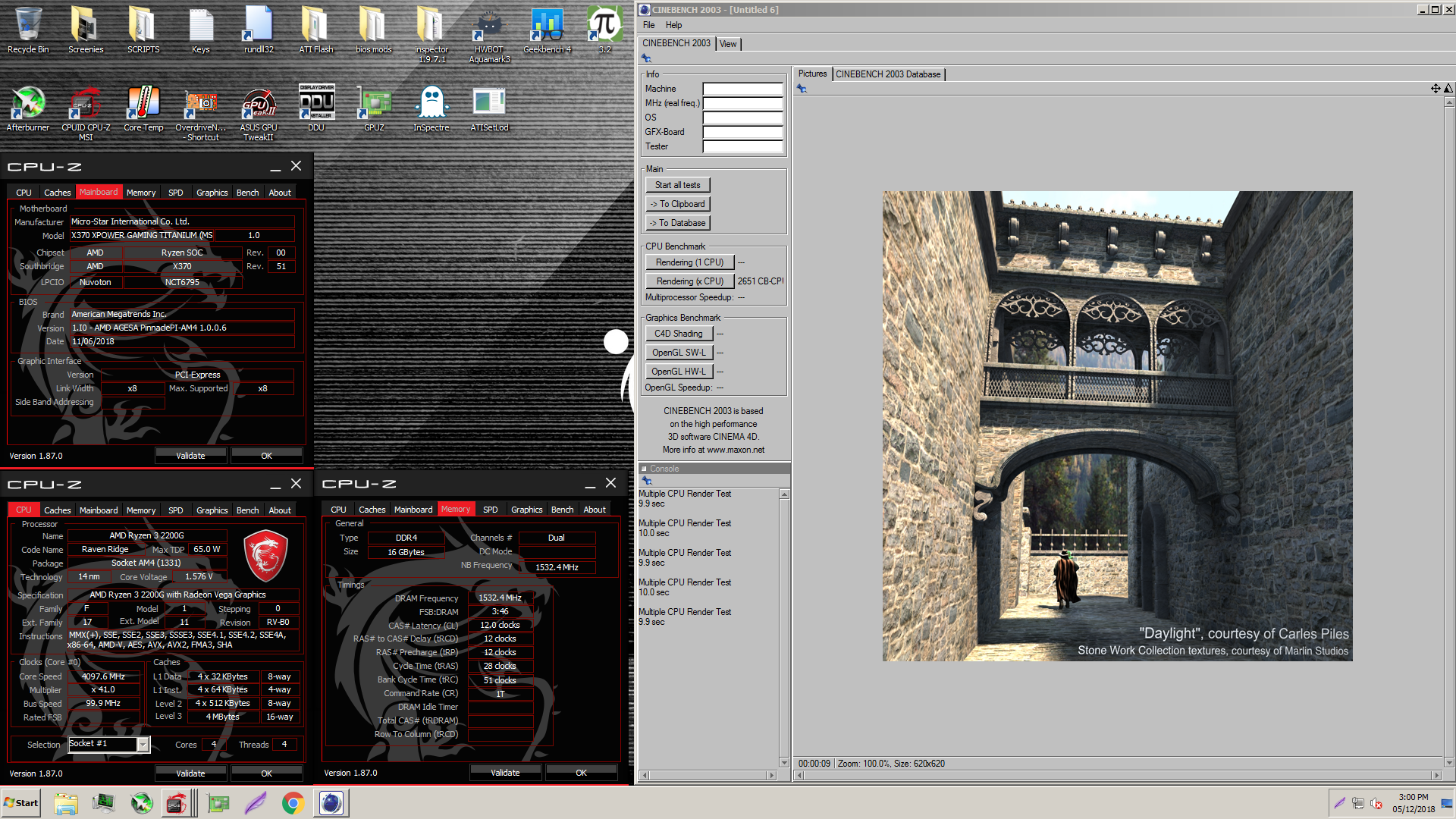Click the pin icon in Console panel
This screenshot has width=1456, height=819.
tap(647, 481)
